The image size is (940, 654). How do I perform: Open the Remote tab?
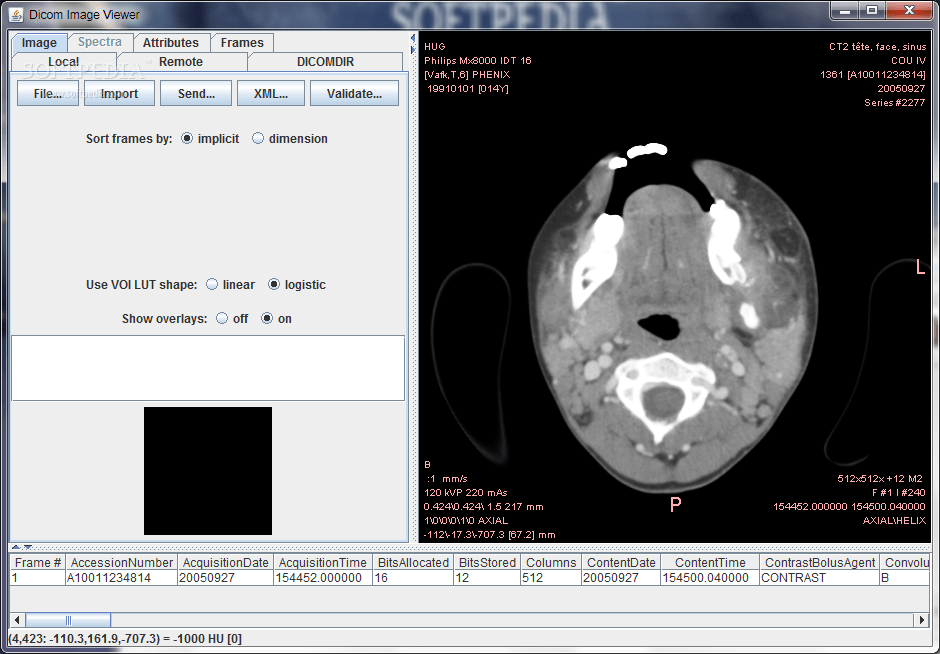pos(180,61)
